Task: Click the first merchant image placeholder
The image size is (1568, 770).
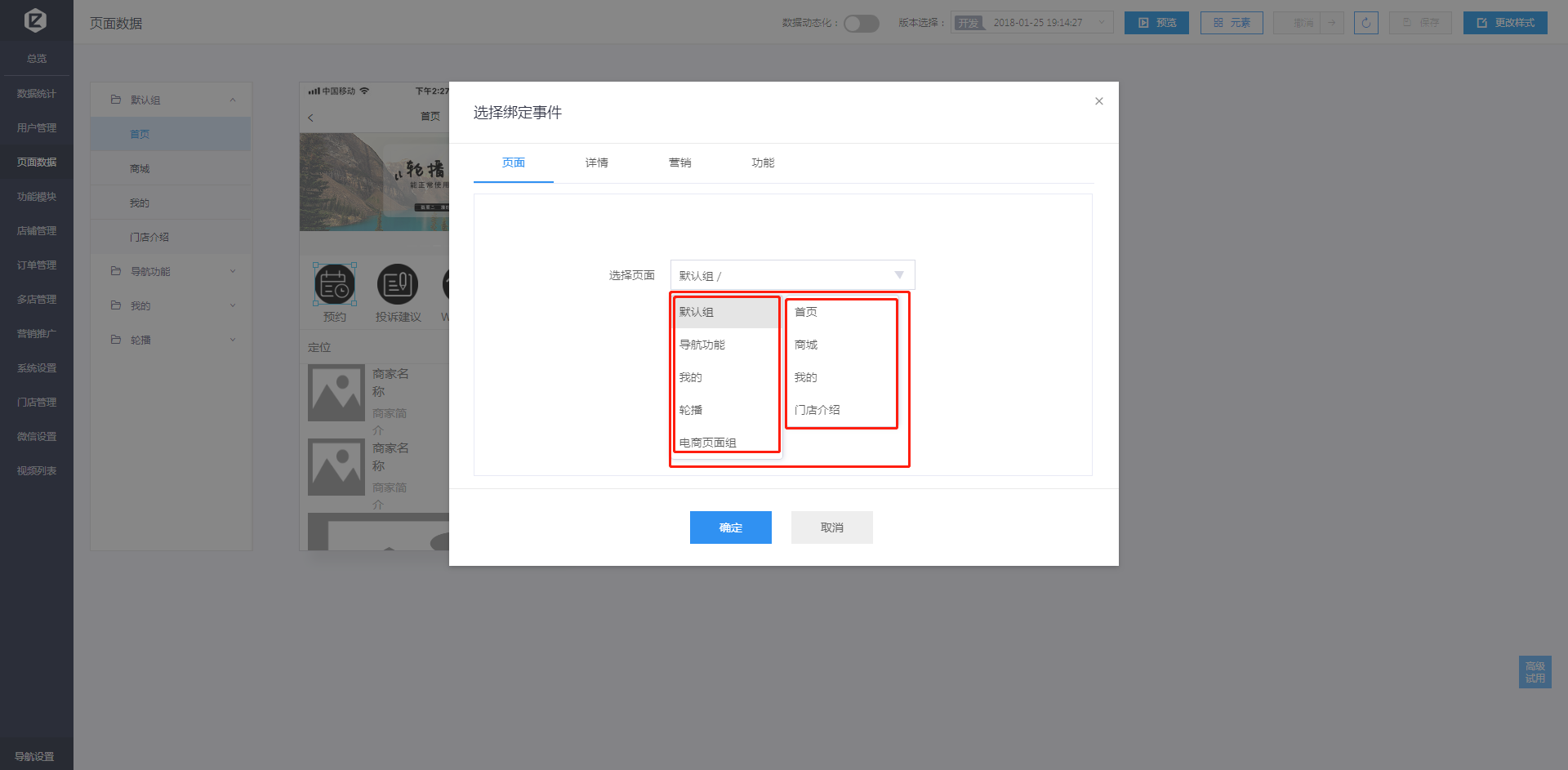Action: (x=336, y=393)
